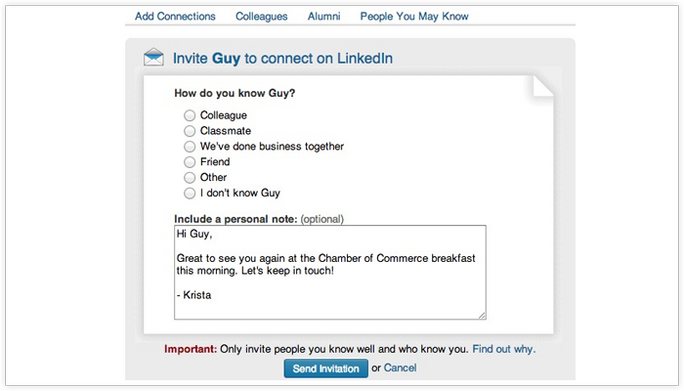
Task: Choose the "I don't know Guy" option
Action: (x=189, y=193)
